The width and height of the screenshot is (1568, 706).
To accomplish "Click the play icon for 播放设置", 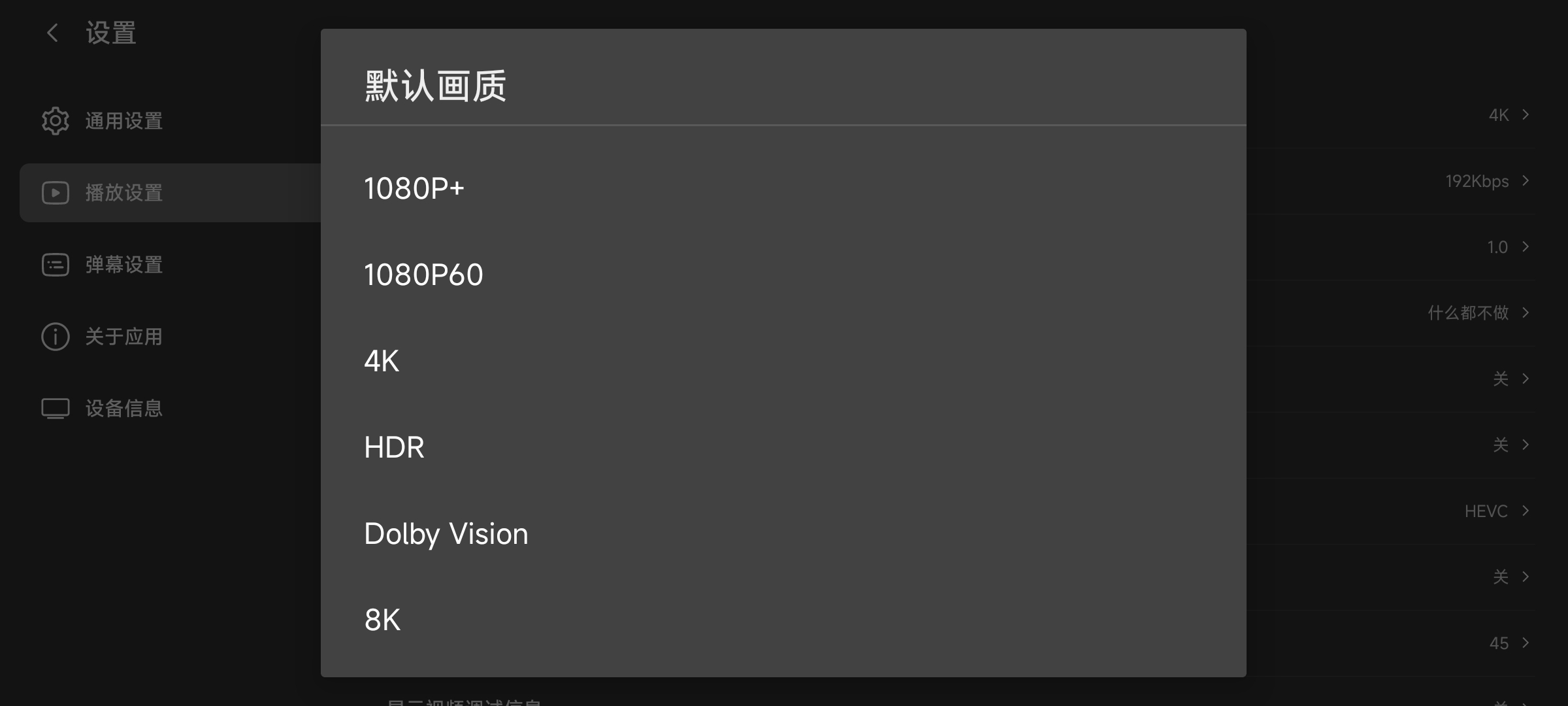I will [x=56, y=193].
